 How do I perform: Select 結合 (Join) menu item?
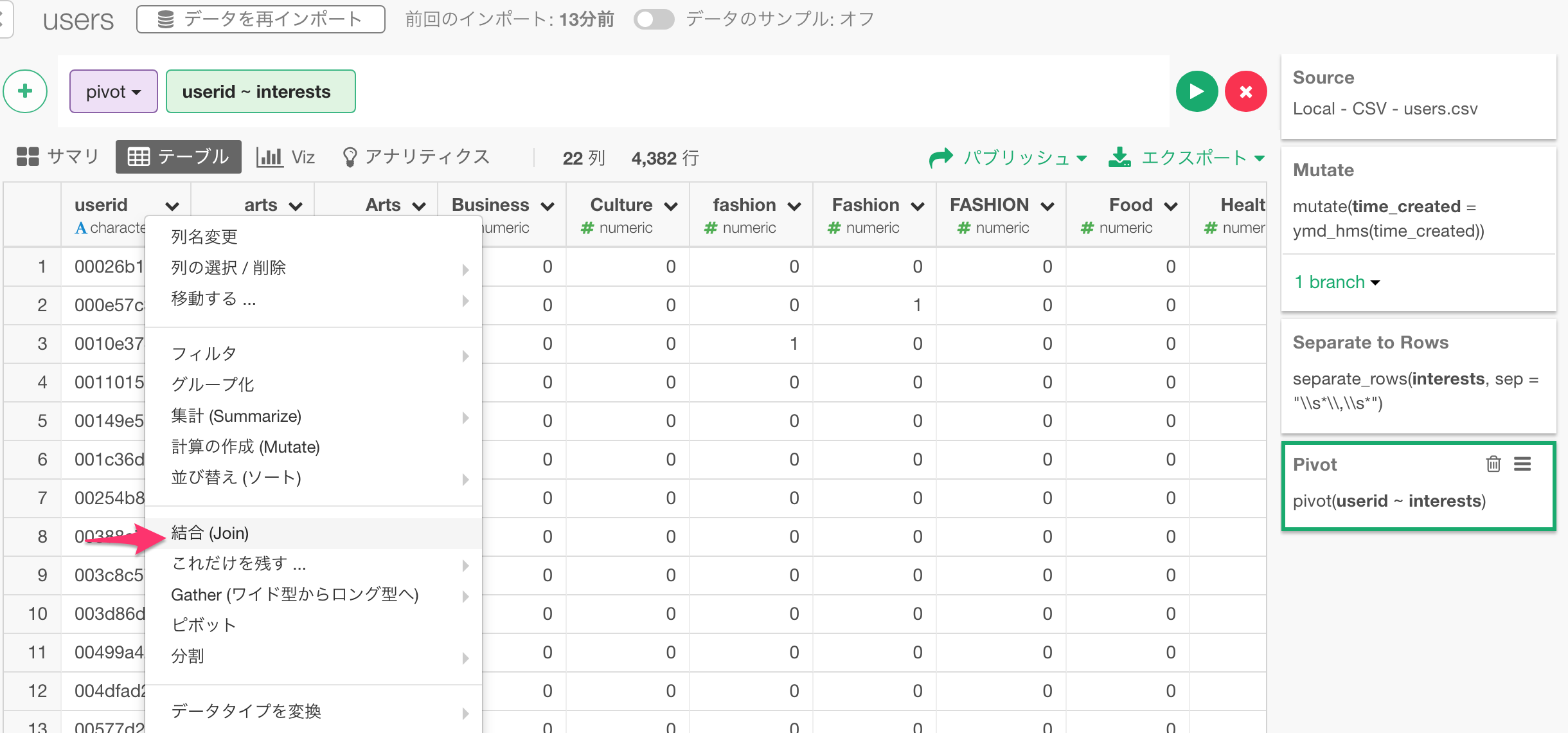coord(314,533)
